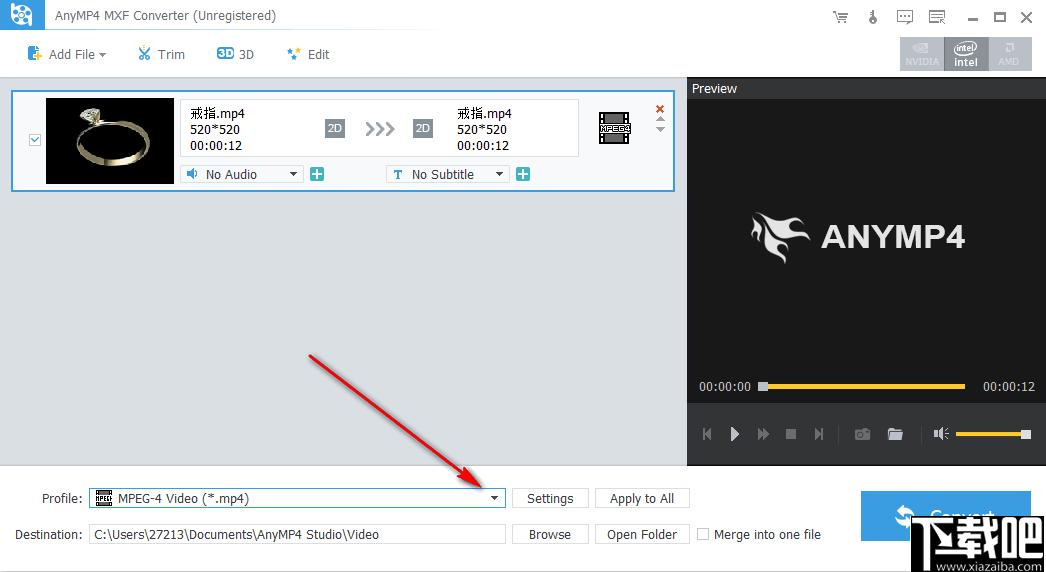The width and height of the screenshot is (1046, 572).
Task: Select NVIDIA acceleration option
Action: coord(922,54)
